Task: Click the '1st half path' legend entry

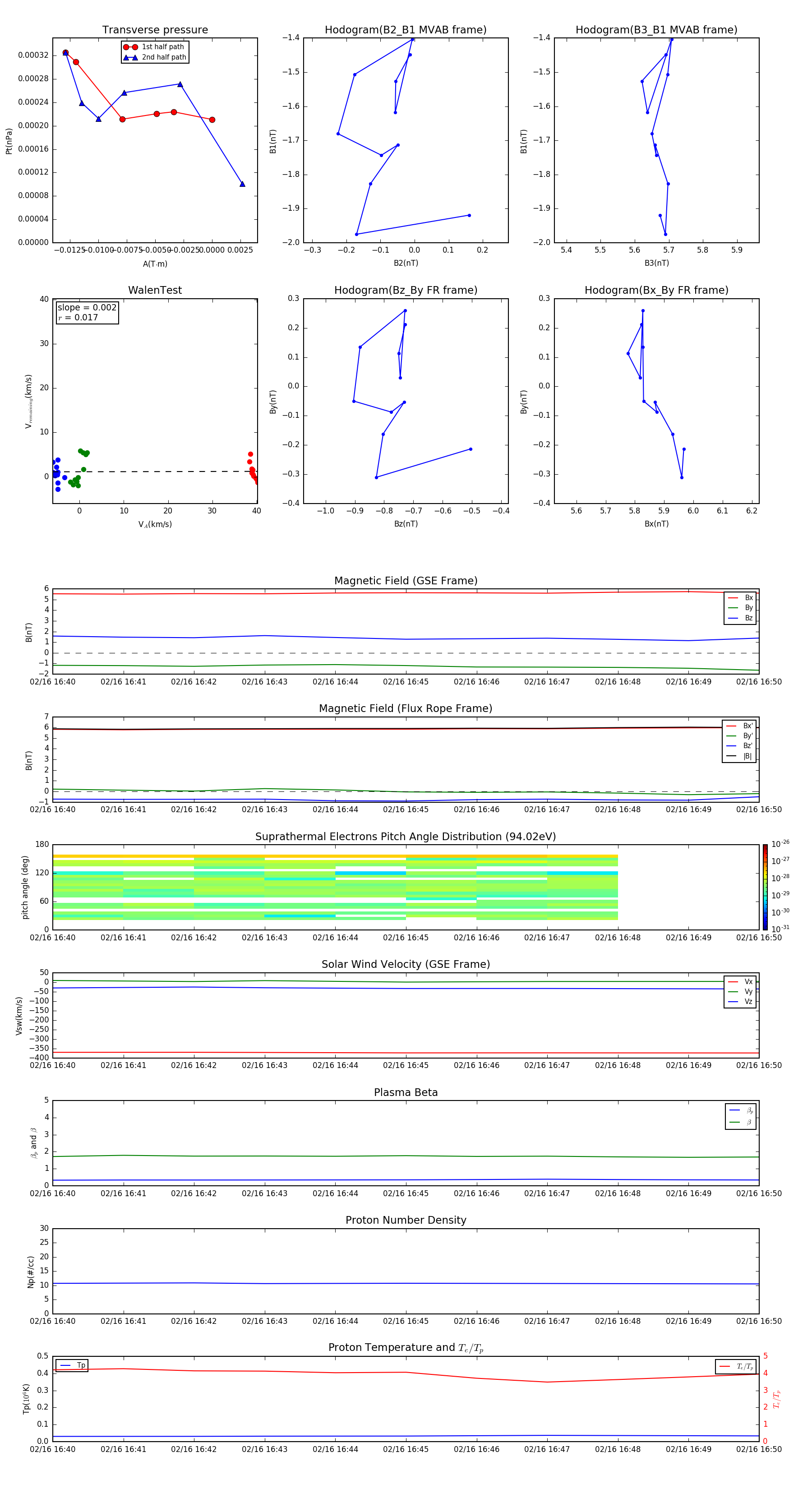Action: 154,47
